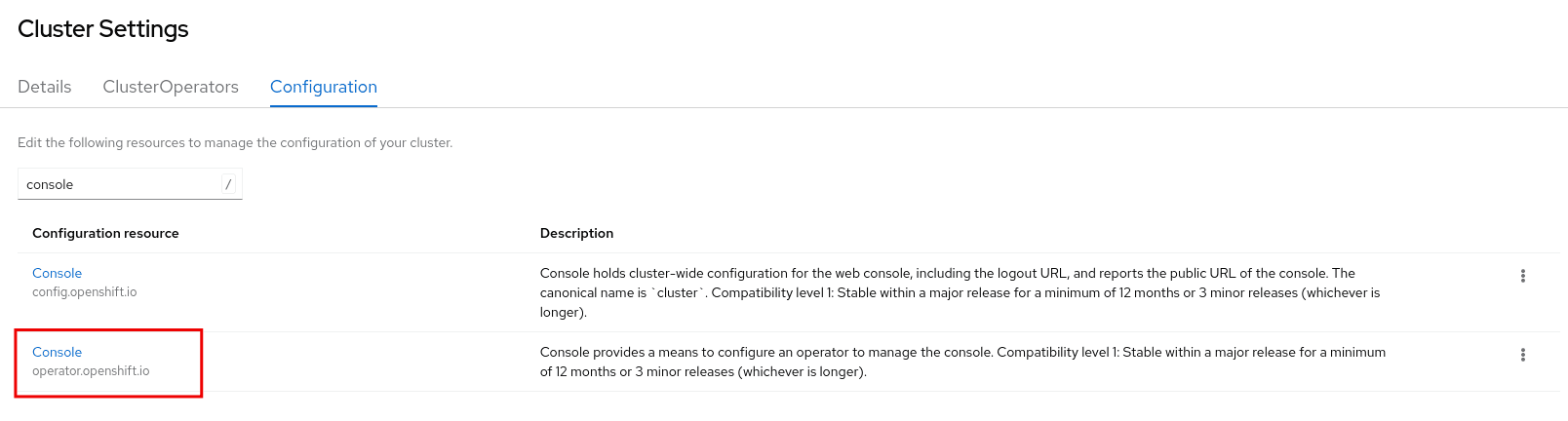This screenshot has height=421, width=1568.
Task: Click the Description column header
Action: point(576,233)
